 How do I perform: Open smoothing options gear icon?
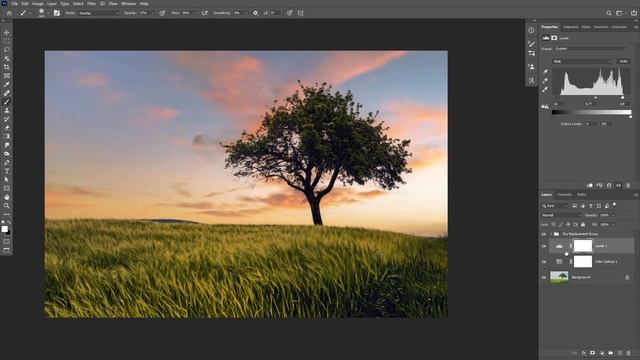[x=256, y=13]
